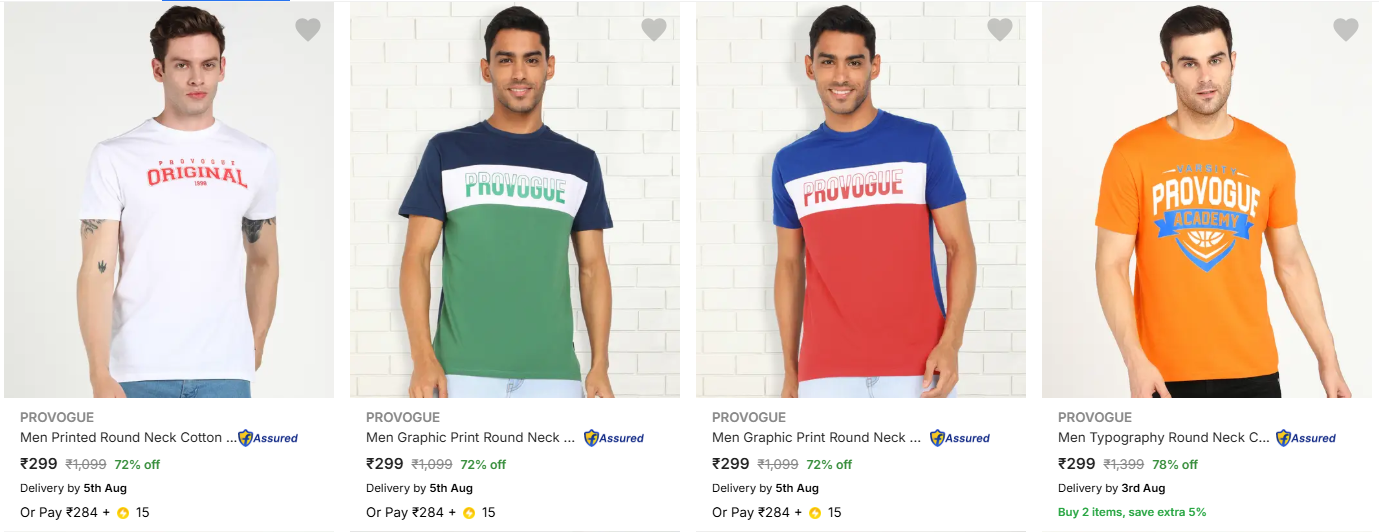The width and height of the screenshot is (1379, 532).
Task: Click Assured badge on Men Typography listing
Action: [x=1306, y=438]
